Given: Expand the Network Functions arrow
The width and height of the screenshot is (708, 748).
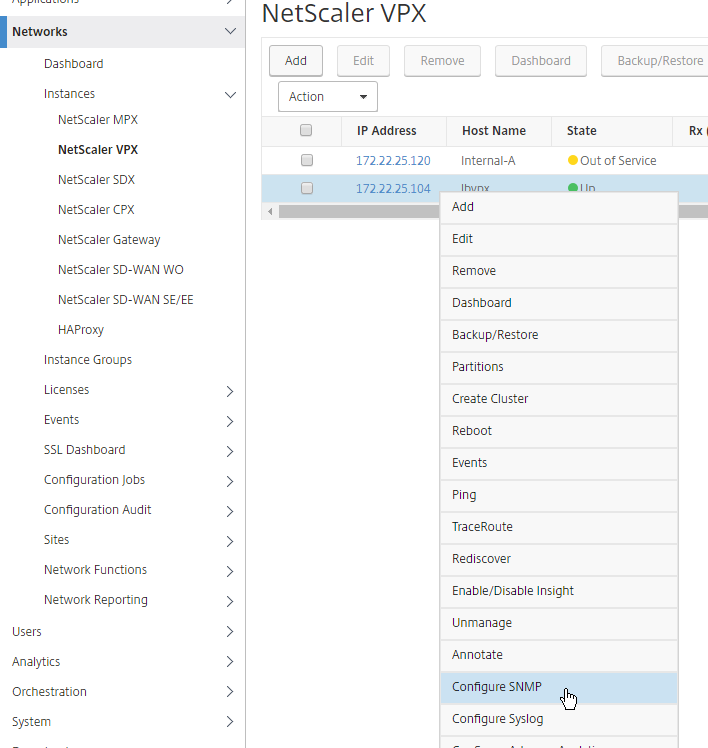Looking at the screenshot, I should (229, 571).
